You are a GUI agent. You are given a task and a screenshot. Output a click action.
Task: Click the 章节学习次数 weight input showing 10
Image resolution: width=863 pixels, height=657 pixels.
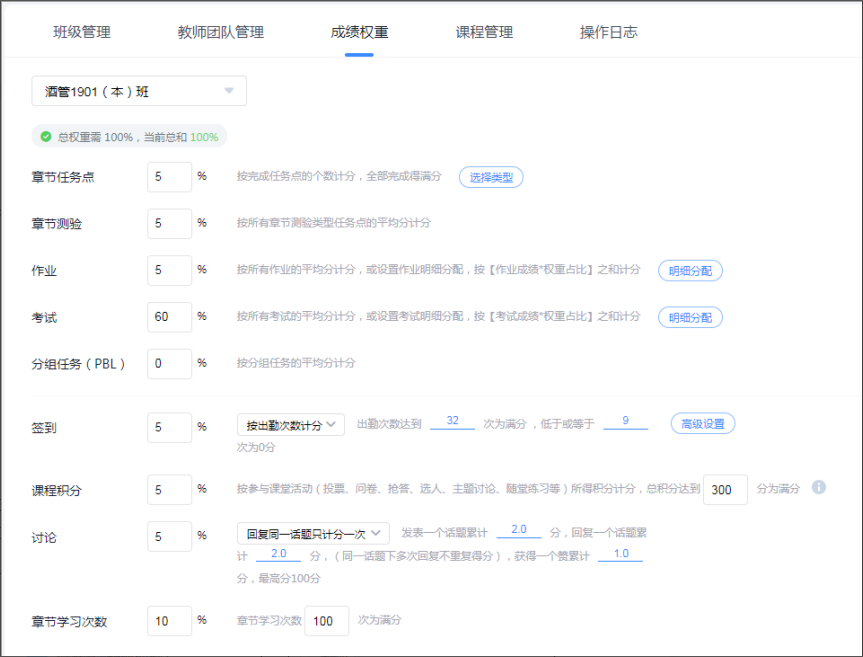coord(170,621)
